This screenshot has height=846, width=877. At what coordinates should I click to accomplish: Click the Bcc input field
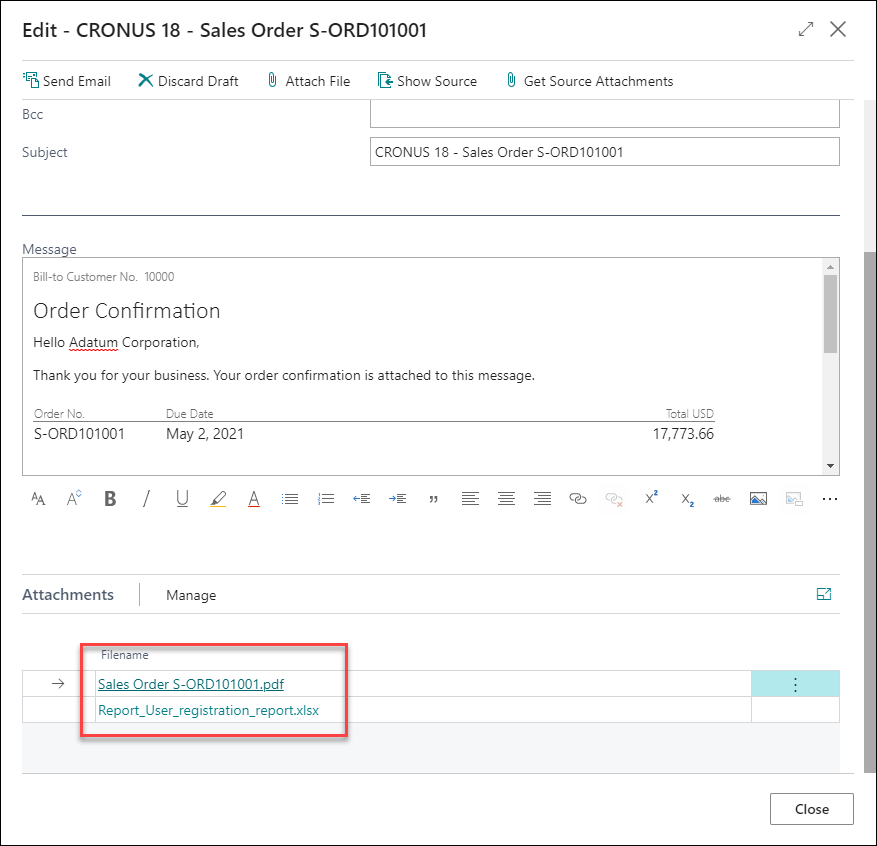pos(605,114)
